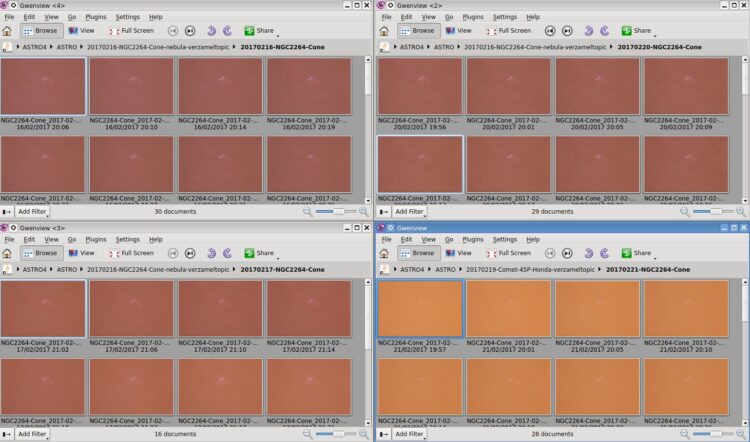Open the Edit menu in active Gwenview window
Image resolution: width=750 pixels, height=442 pixels.
tap(407, 239)
